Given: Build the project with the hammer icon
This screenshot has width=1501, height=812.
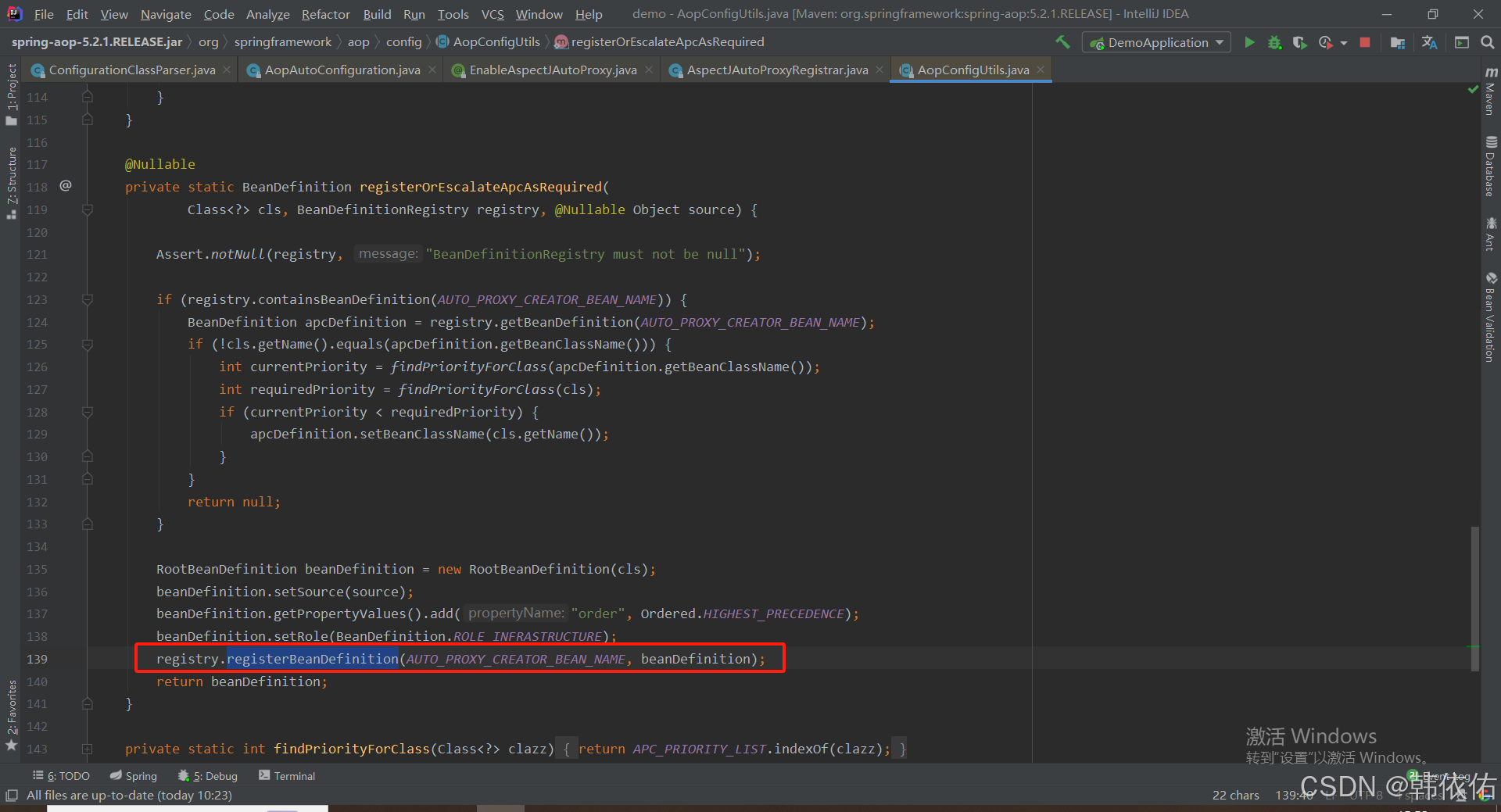Looking at the screenshot, I should point(1062,42).
